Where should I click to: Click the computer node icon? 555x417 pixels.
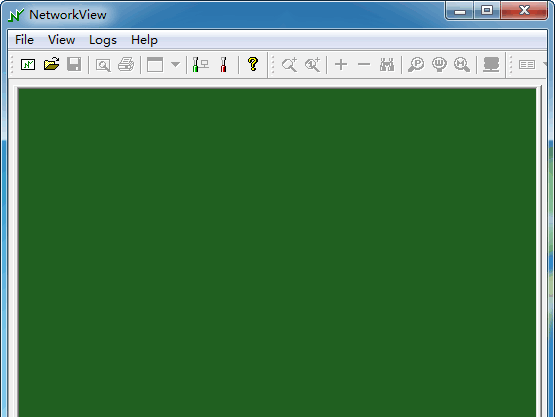(x=491, y=65)
